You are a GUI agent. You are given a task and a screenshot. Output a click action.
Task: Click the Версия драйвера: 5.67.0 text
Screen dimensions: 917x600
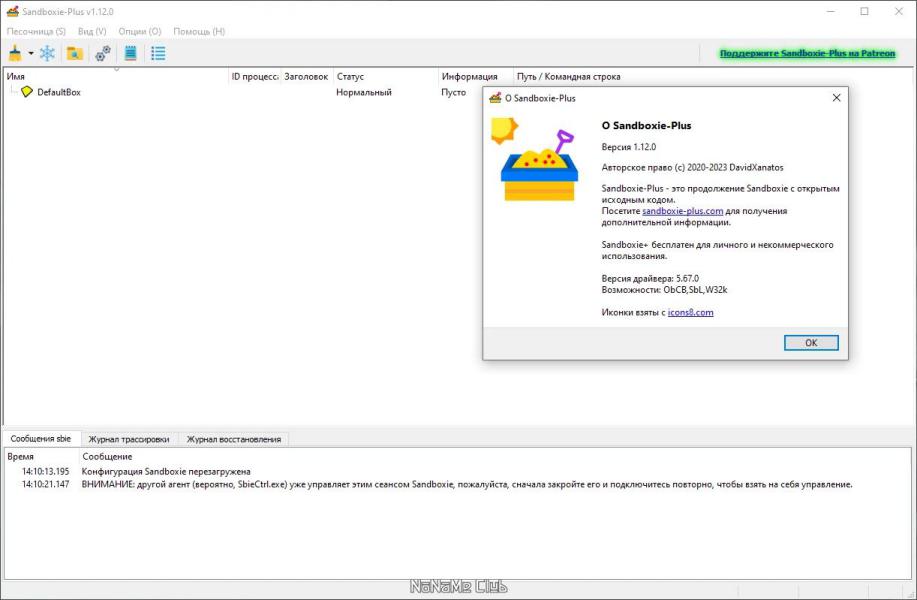650,278
